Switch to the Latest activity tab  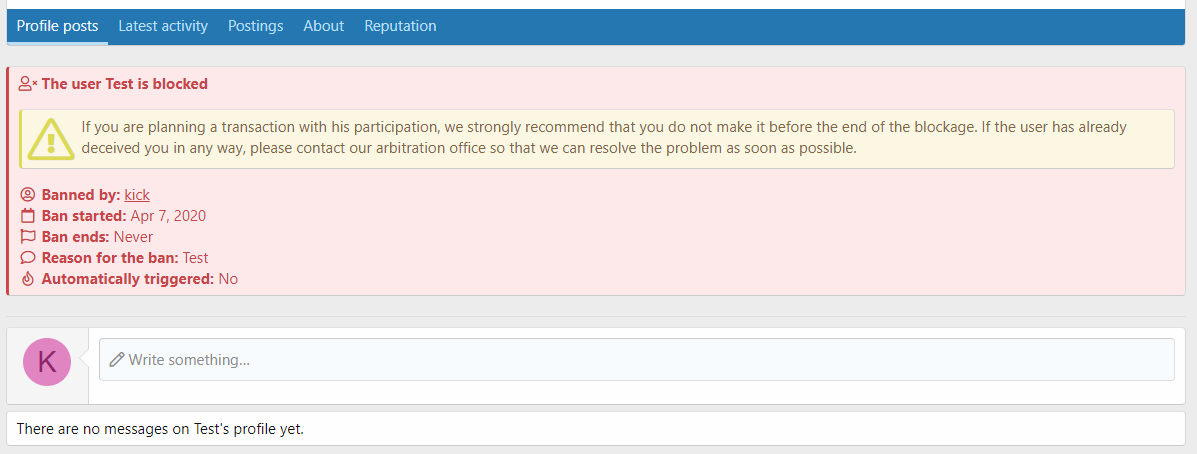[163, 26]
